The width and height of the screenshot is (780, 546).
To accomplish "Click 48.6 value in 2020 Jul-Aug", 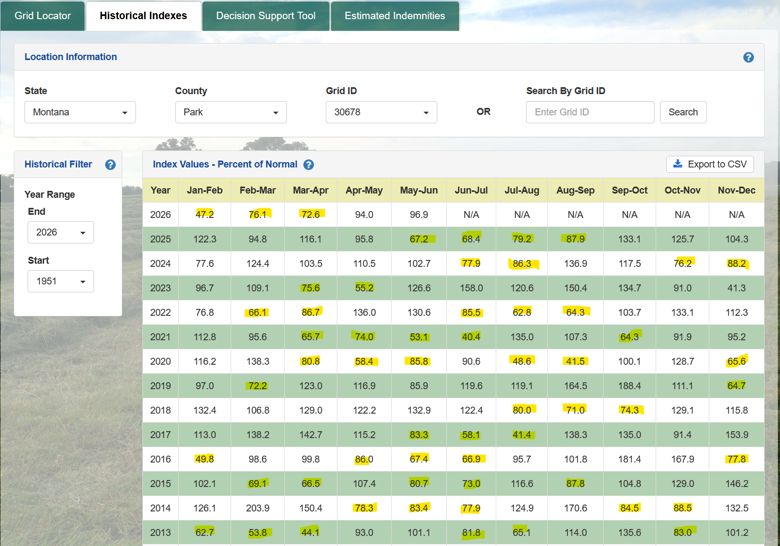I will tap(522, 362).
